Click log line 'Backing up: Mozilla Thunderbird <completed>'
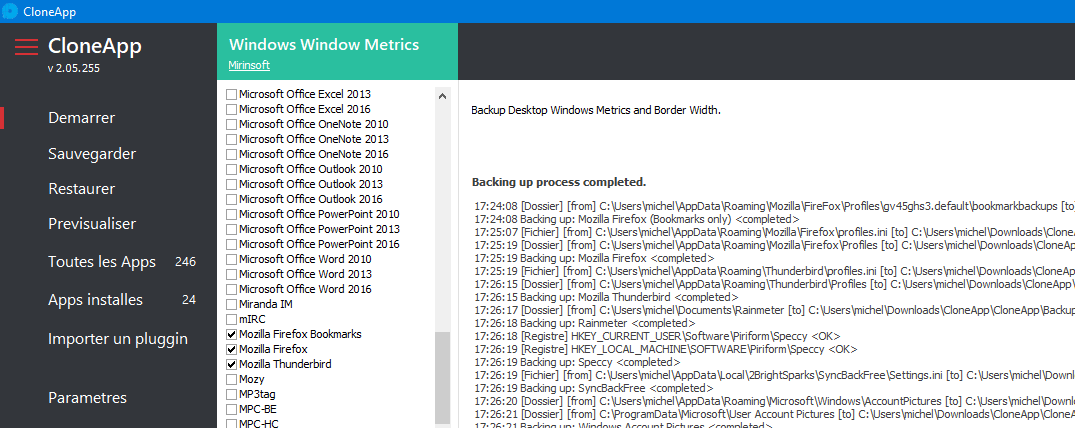This screenshot has width=1075, height=428. [606, 297]
